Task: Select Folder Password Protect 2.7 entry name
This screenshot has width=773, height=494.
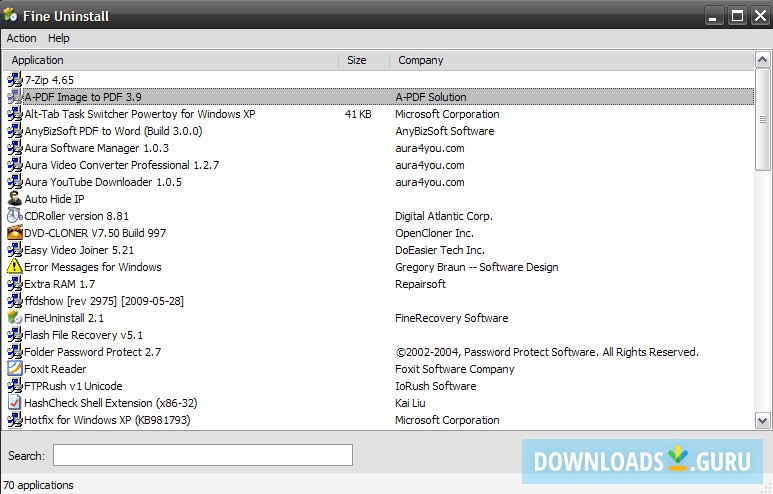Action: coord(93,352)
